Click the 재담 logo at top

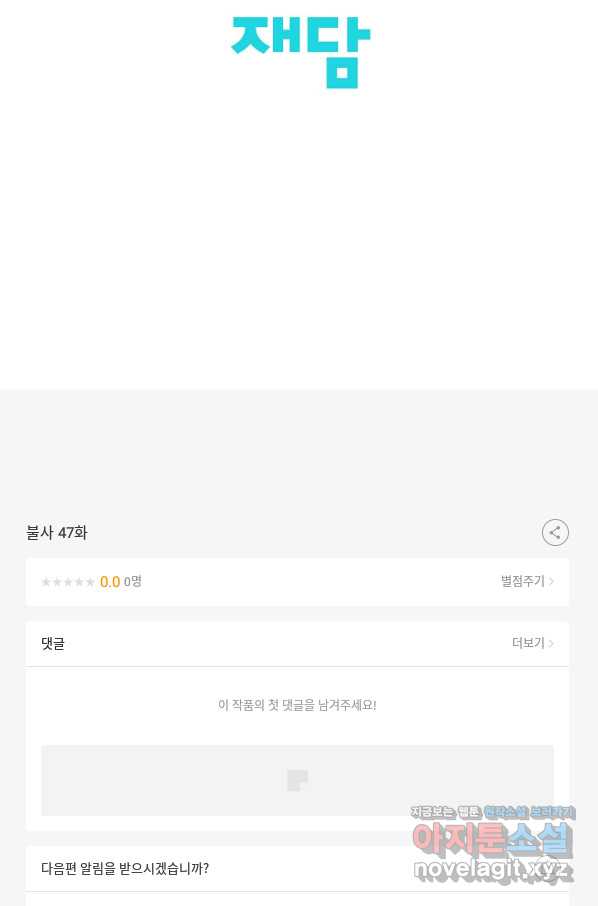pos(300,52)
